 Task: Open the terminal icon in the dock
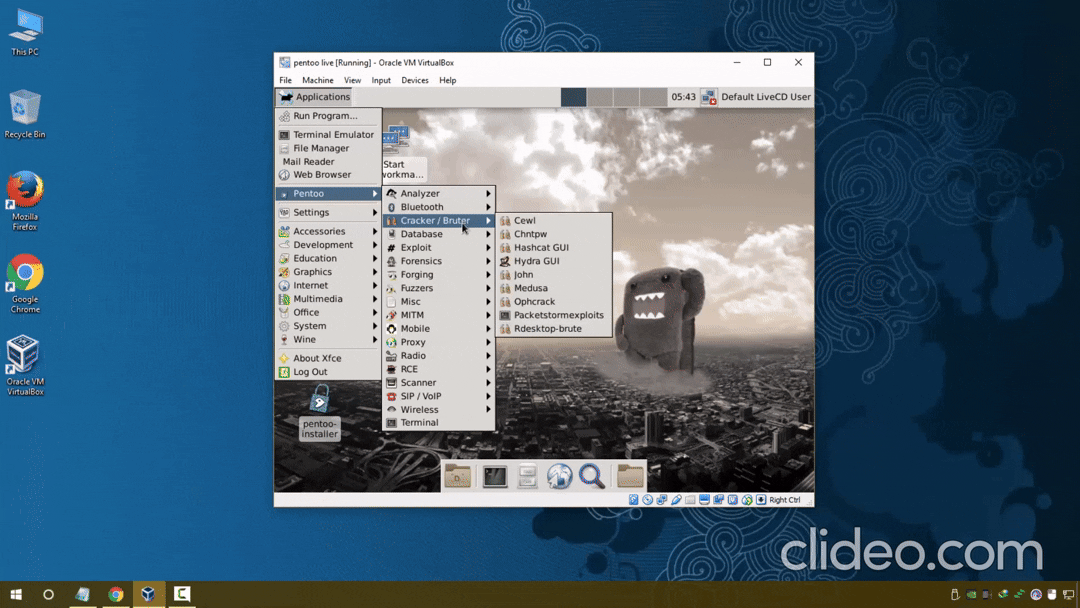pyautogui.click(x=495, y=477)
